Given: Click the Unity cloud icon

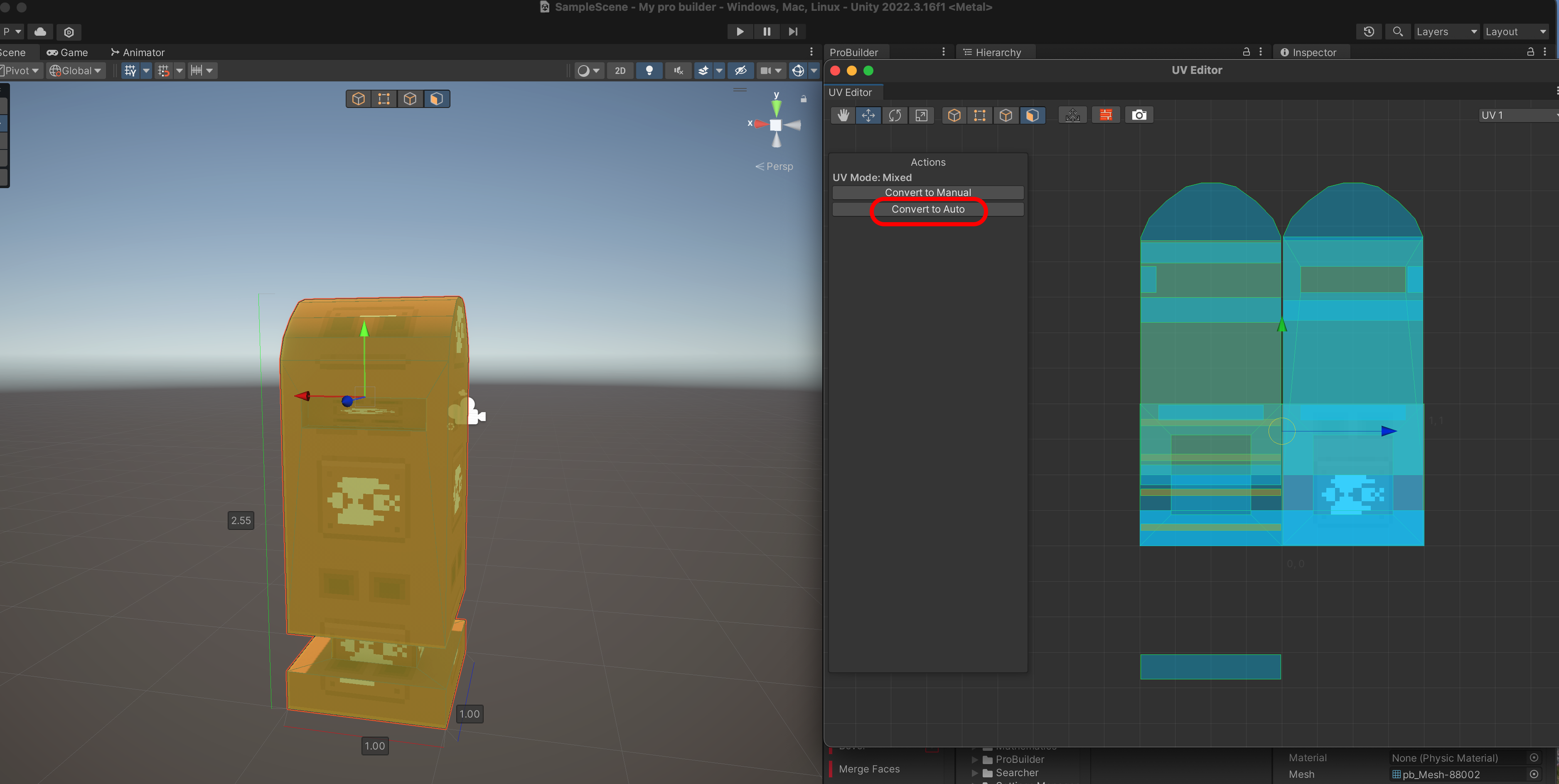Looking at the screenshot, I should 41,32.
